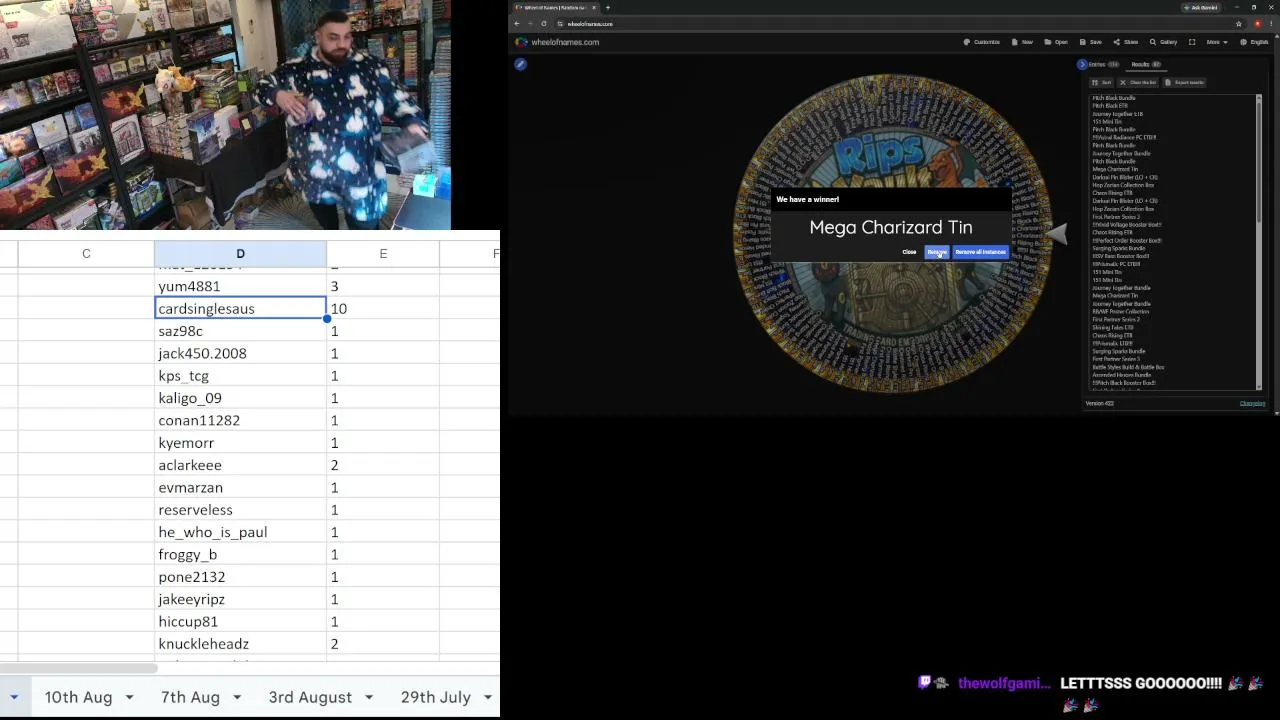Remove the winning entry
Screen dimensions: 1280x720
coord(937,252)
